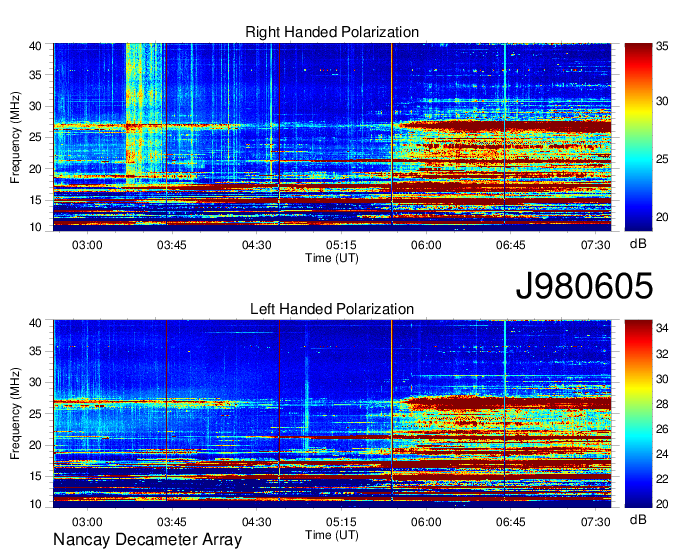The image size is (680, 552).
Task: Click the 04:30 tick under Right Handed plot
Action: (x=257, y=245)
